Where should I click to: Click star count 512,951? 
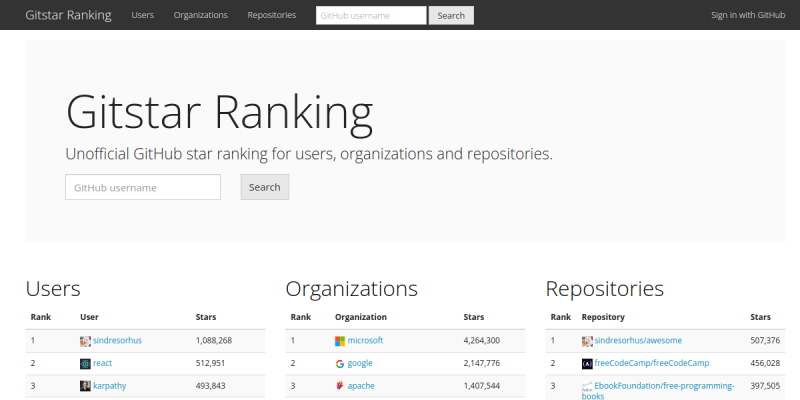pyautogui.click(x=210, y=363)
